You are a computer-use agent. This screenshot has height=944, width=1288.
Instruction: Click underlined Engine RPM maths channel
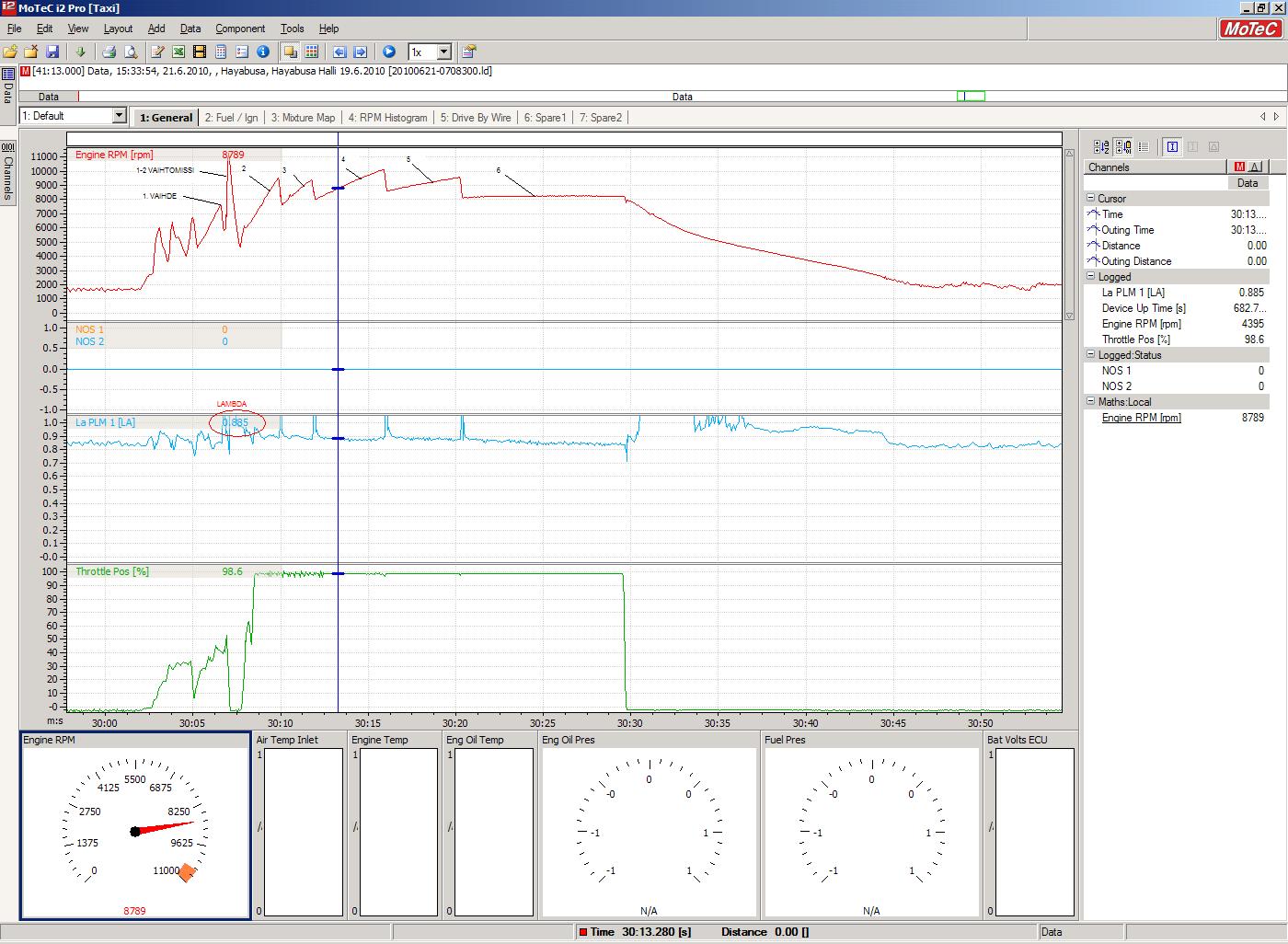coord(1141,418)
